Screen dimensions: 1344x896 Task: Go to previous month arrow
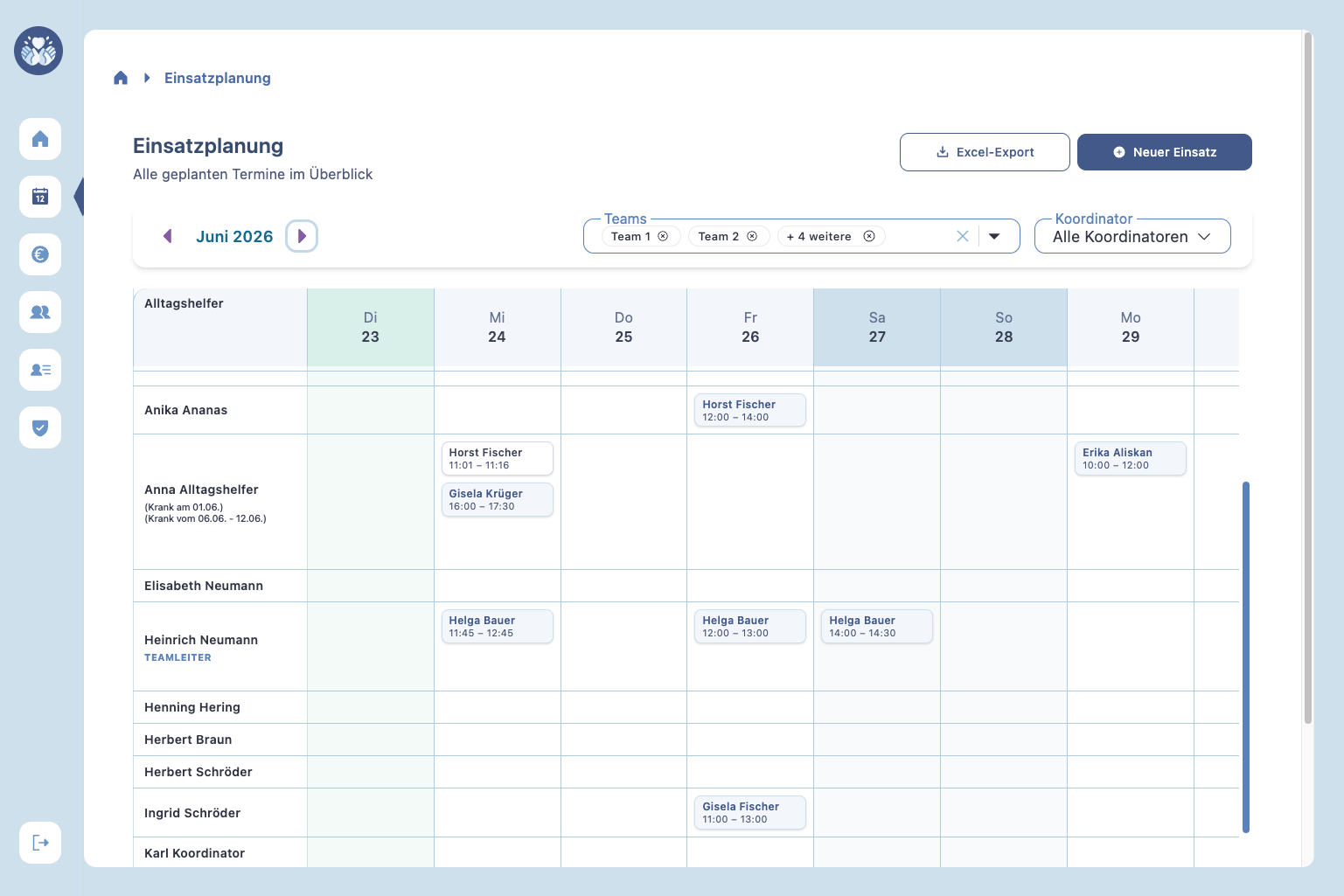click(168, 236)
